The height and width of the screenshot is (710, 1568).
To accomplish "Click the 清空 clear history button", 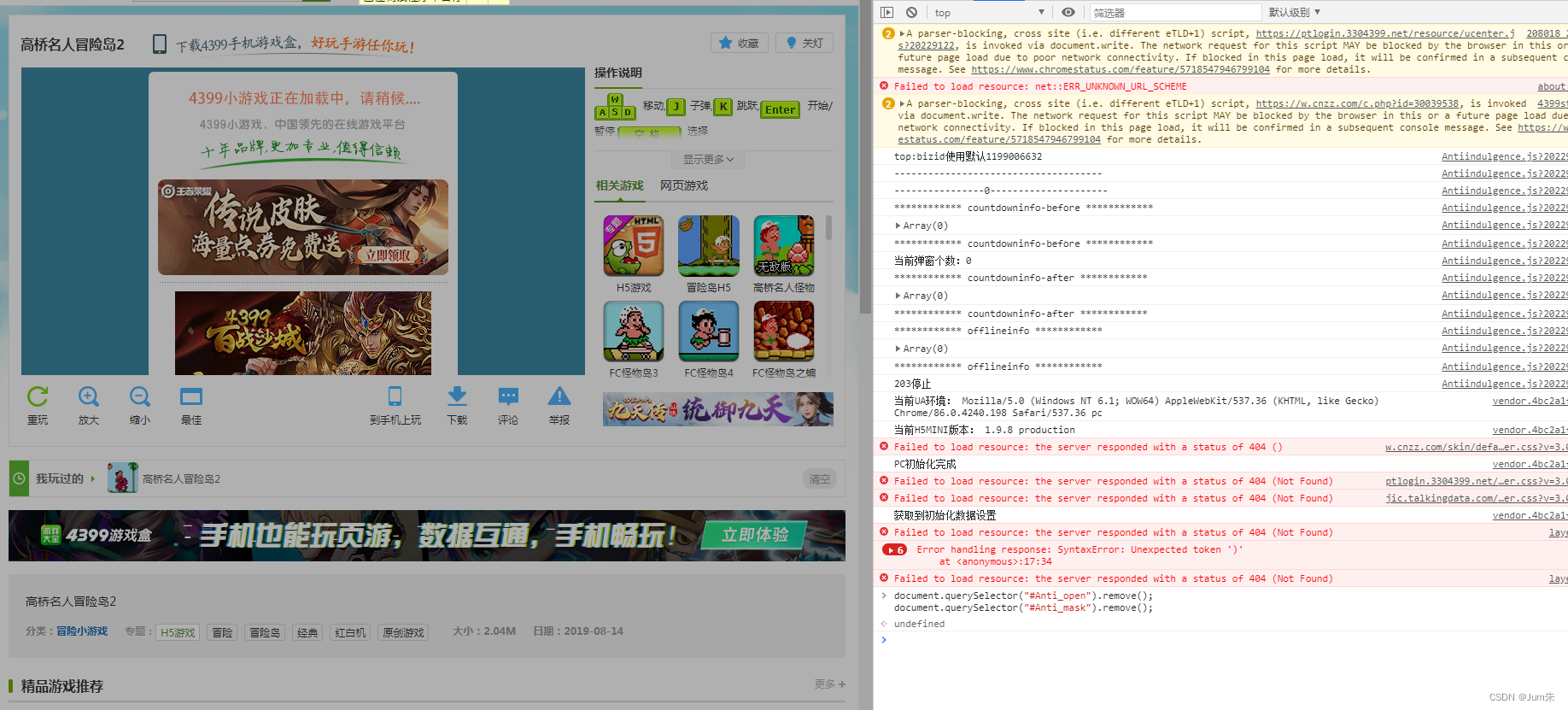I will [820, 479].
